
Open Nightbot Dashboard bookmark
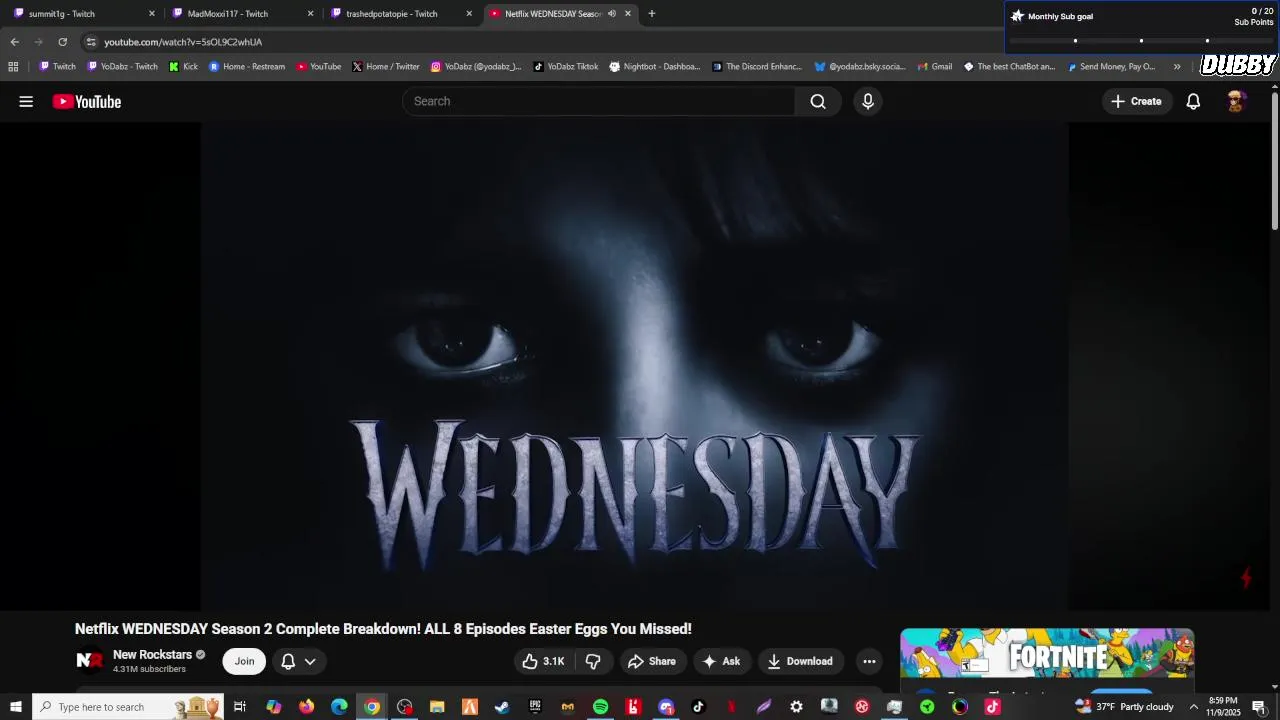coord(655,67)
